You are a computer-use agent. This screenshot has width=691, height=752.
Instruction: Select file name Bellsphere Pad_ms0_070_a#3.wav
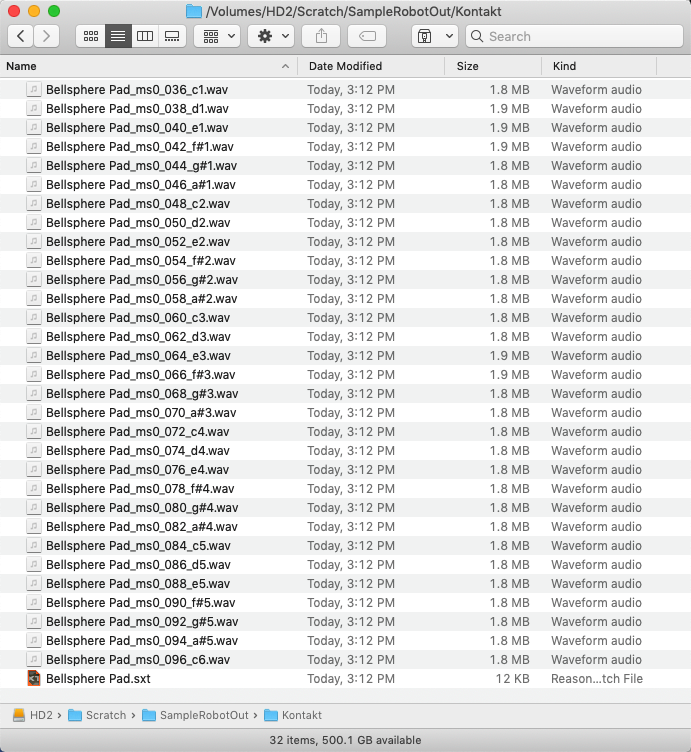(141, 413)
